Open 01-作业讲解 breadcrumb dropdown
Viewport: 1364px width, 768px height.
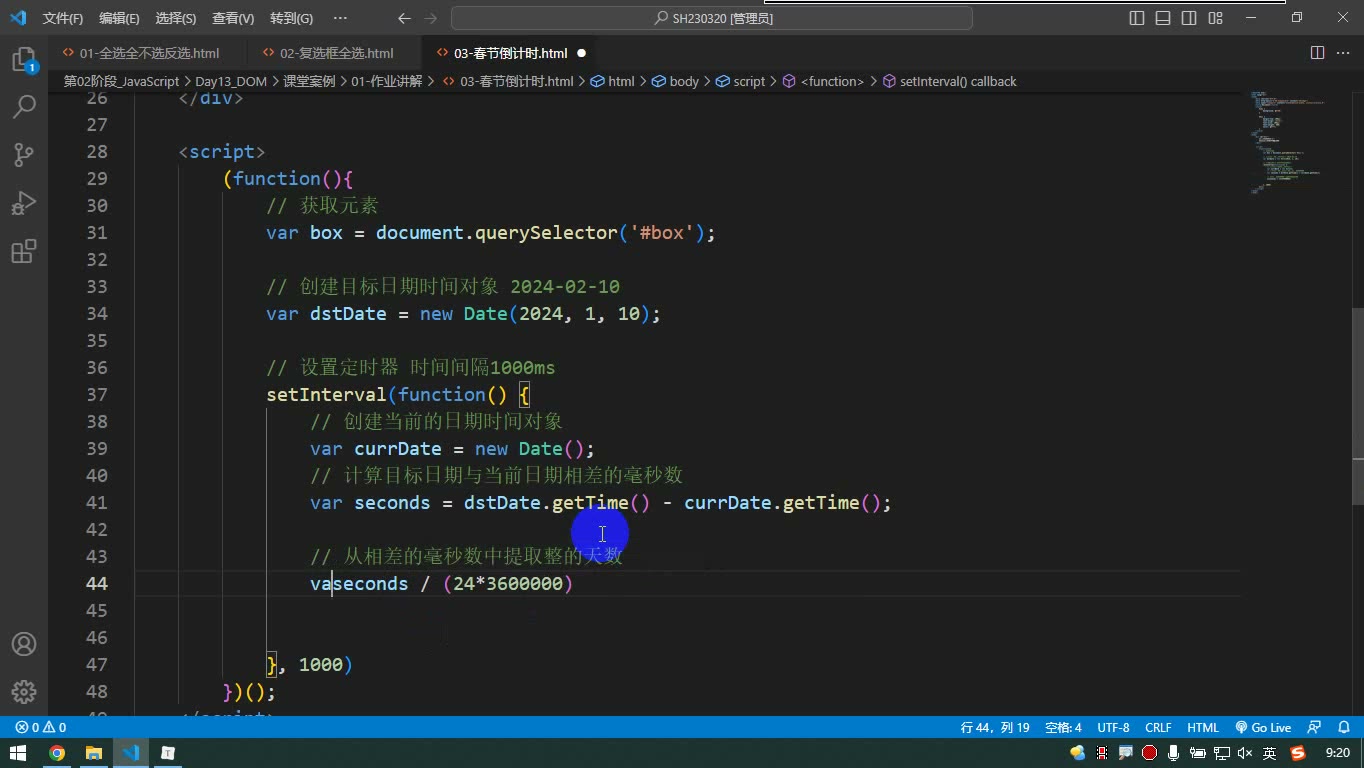[x=387, y=81]
